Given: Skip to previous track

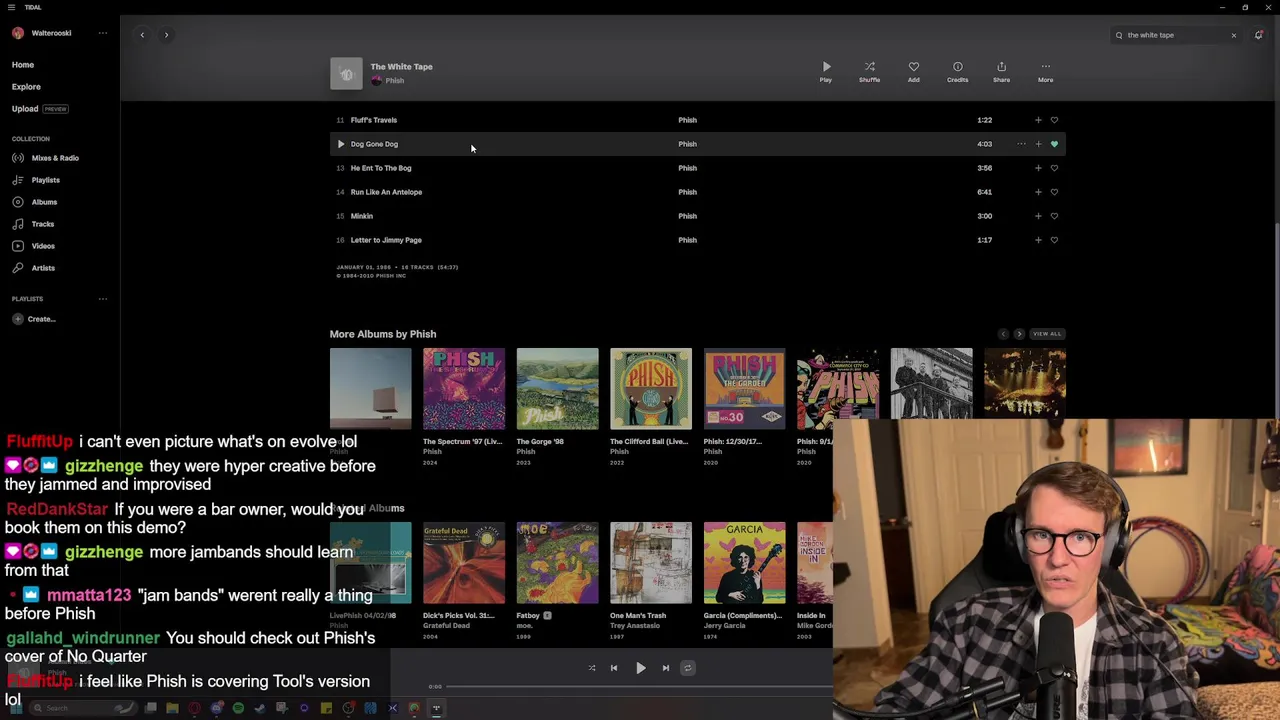Looking at the screenshot, I should point(614,668).
